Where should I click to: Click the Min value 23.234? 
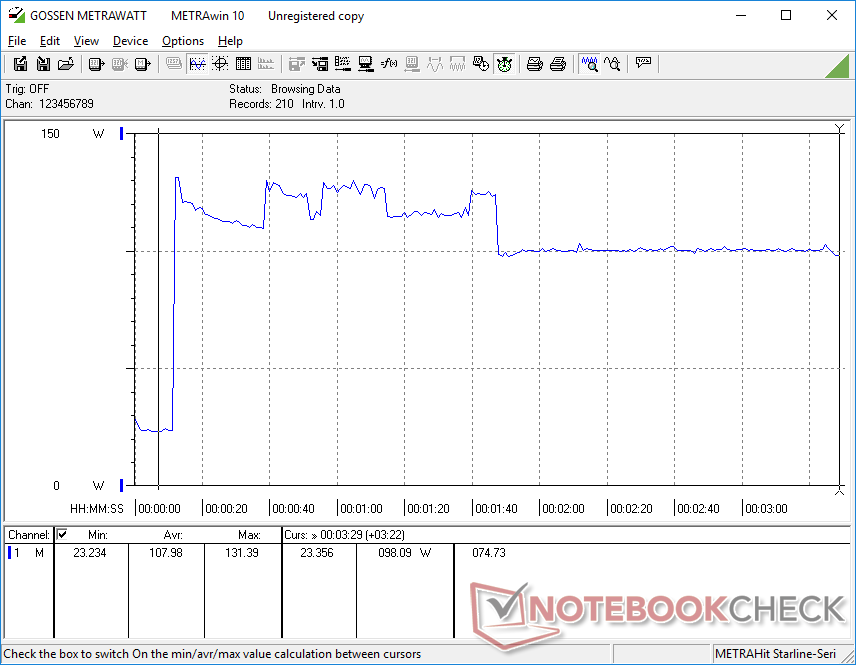pyautogui.click(x=90, y=553)
